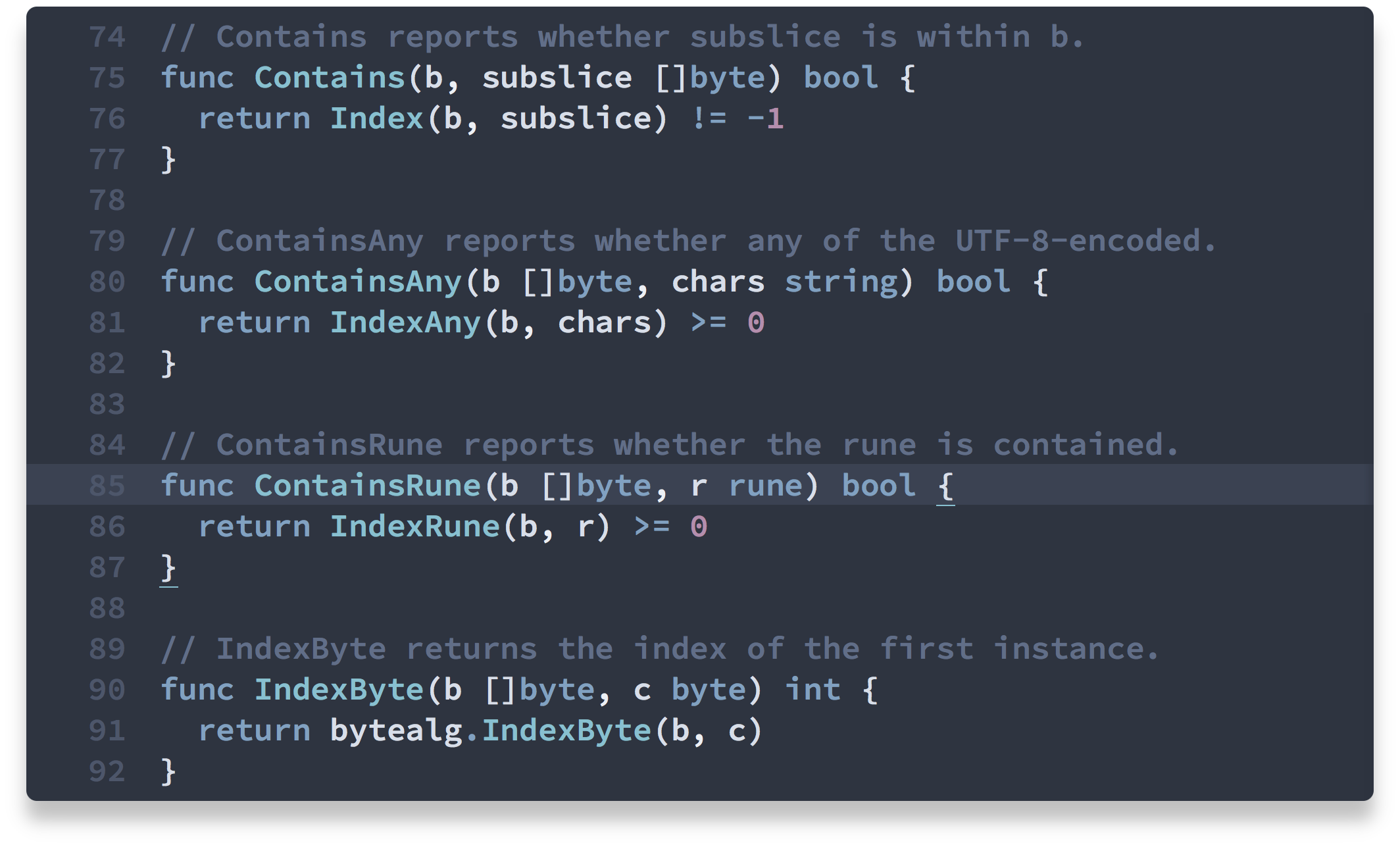Click line number 74 in gutter

click(x=107, y=37)
